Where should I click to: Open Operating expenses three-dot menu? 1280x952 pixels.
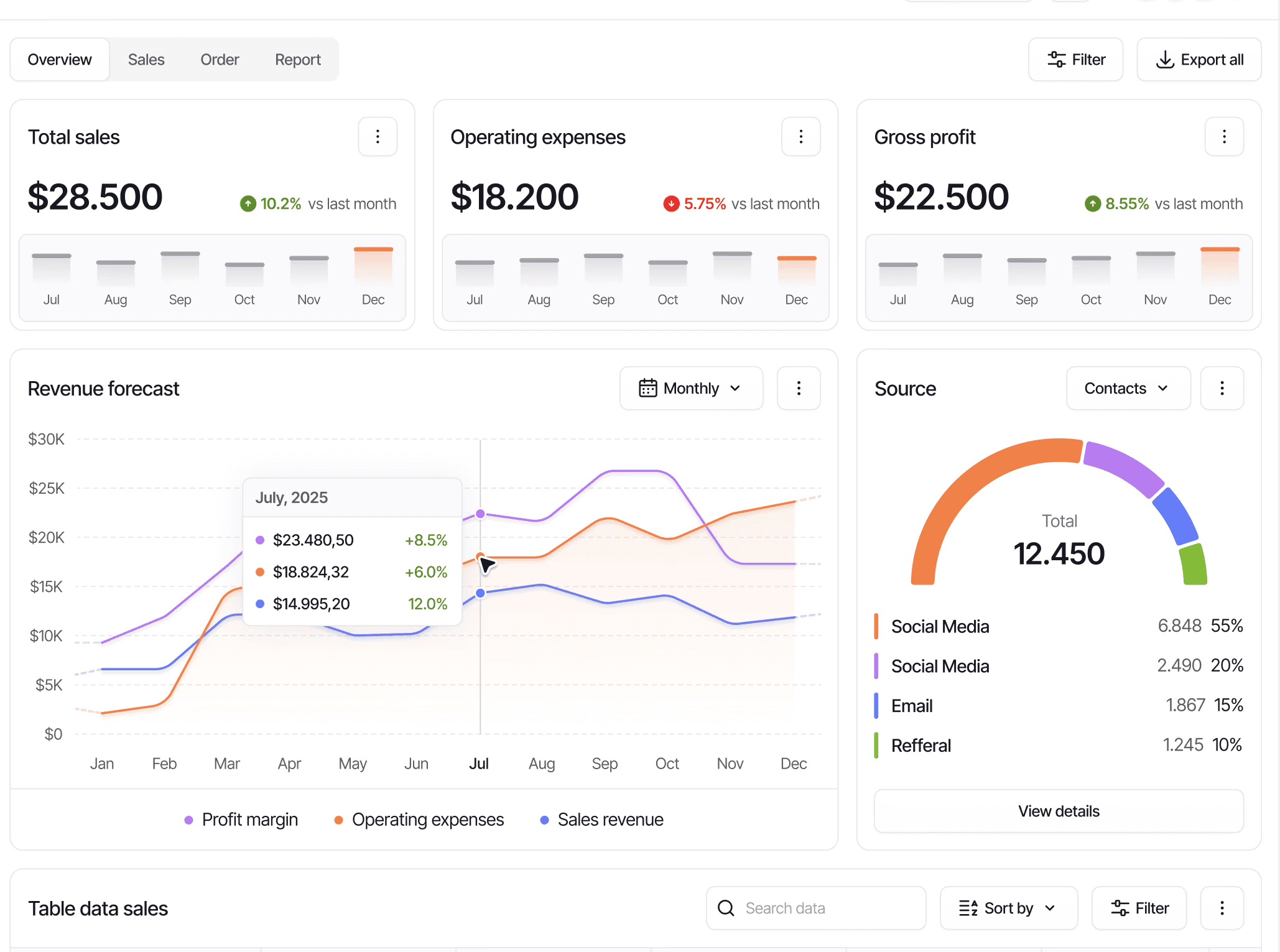pyautogui.click(x=800, y=137)
